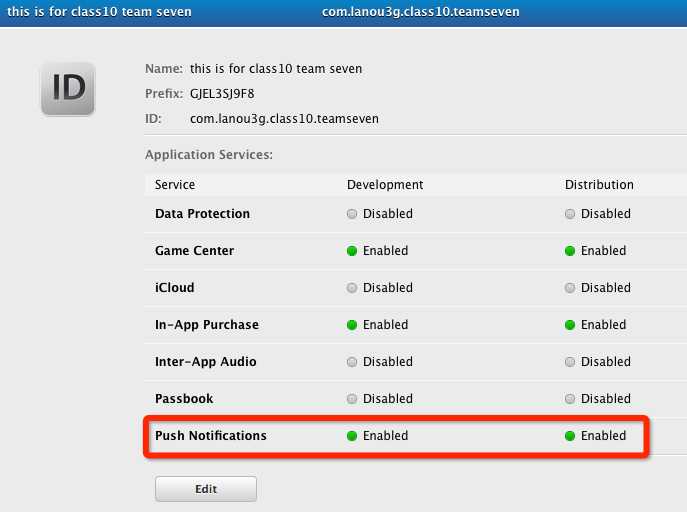
Task: Click the gray Inter-App Audio Distribution dot
Action: click(x=570, y=362)
